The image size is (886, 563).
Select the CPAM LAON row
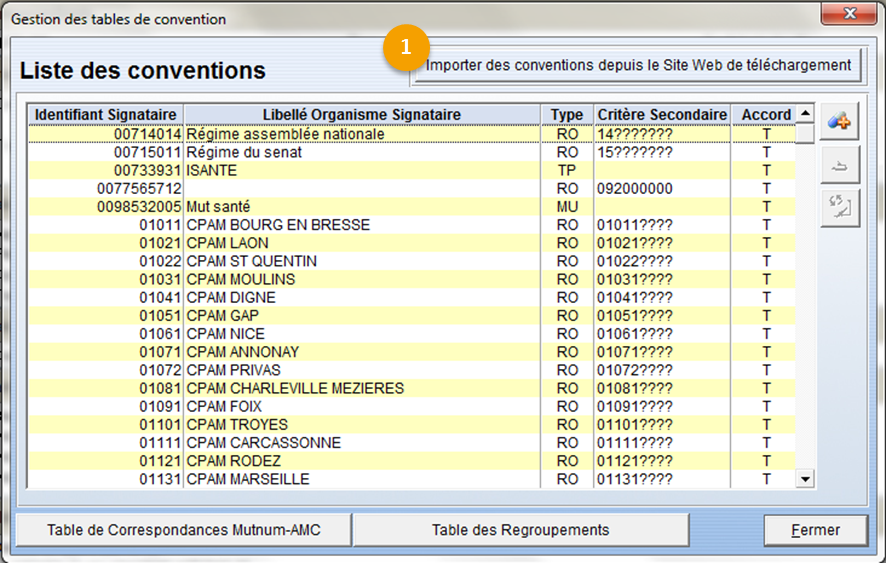[x=412, y=243]
